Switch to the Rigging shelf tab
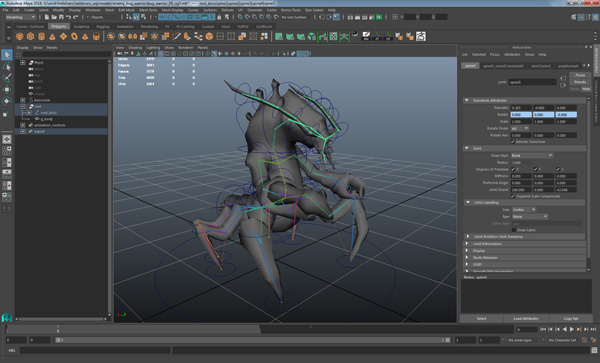600x363 pixels. (x=103, y=27)
